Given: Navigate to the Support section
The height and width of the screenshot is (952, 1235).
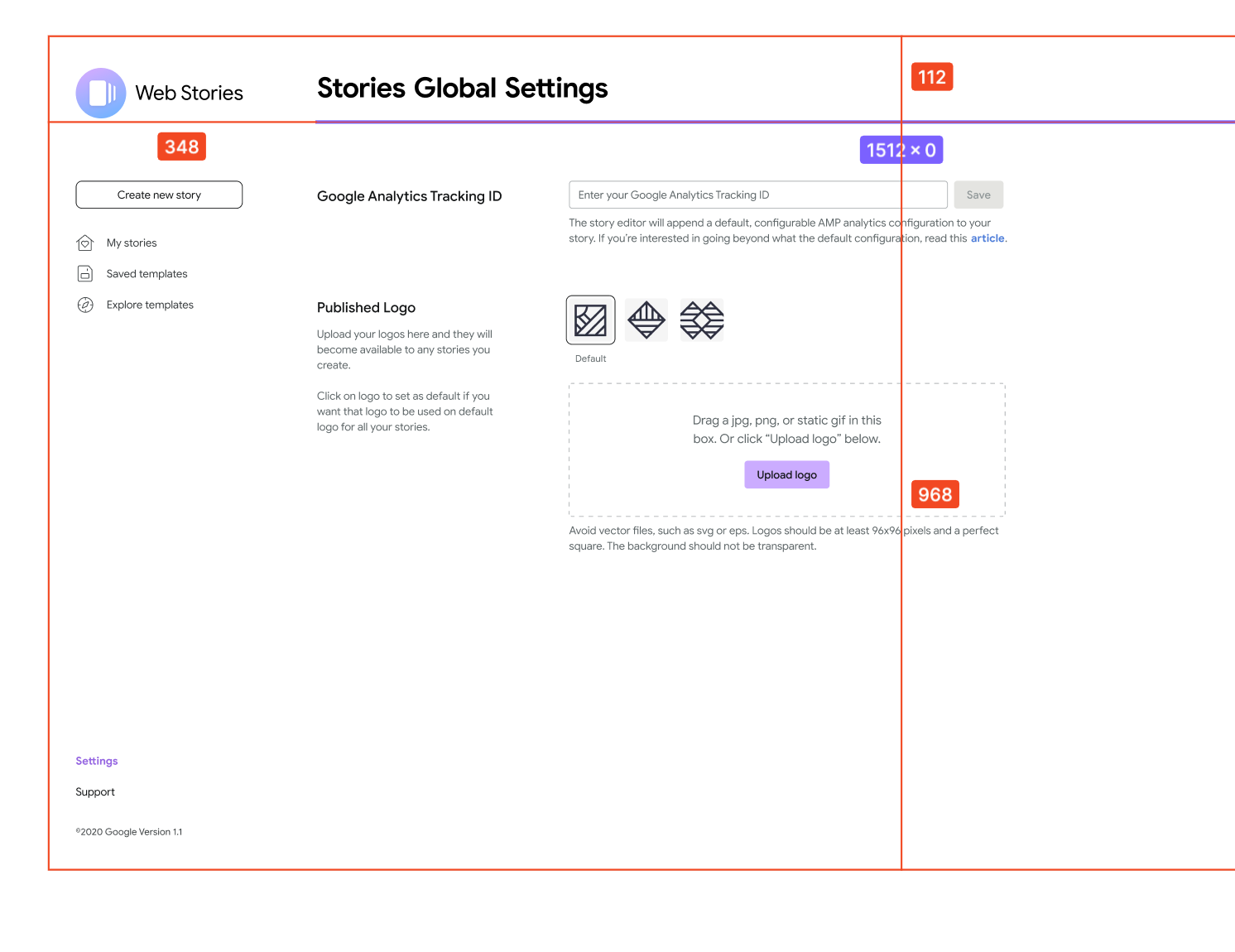Looking at the screenshot, I should click(x=94, y=791).
